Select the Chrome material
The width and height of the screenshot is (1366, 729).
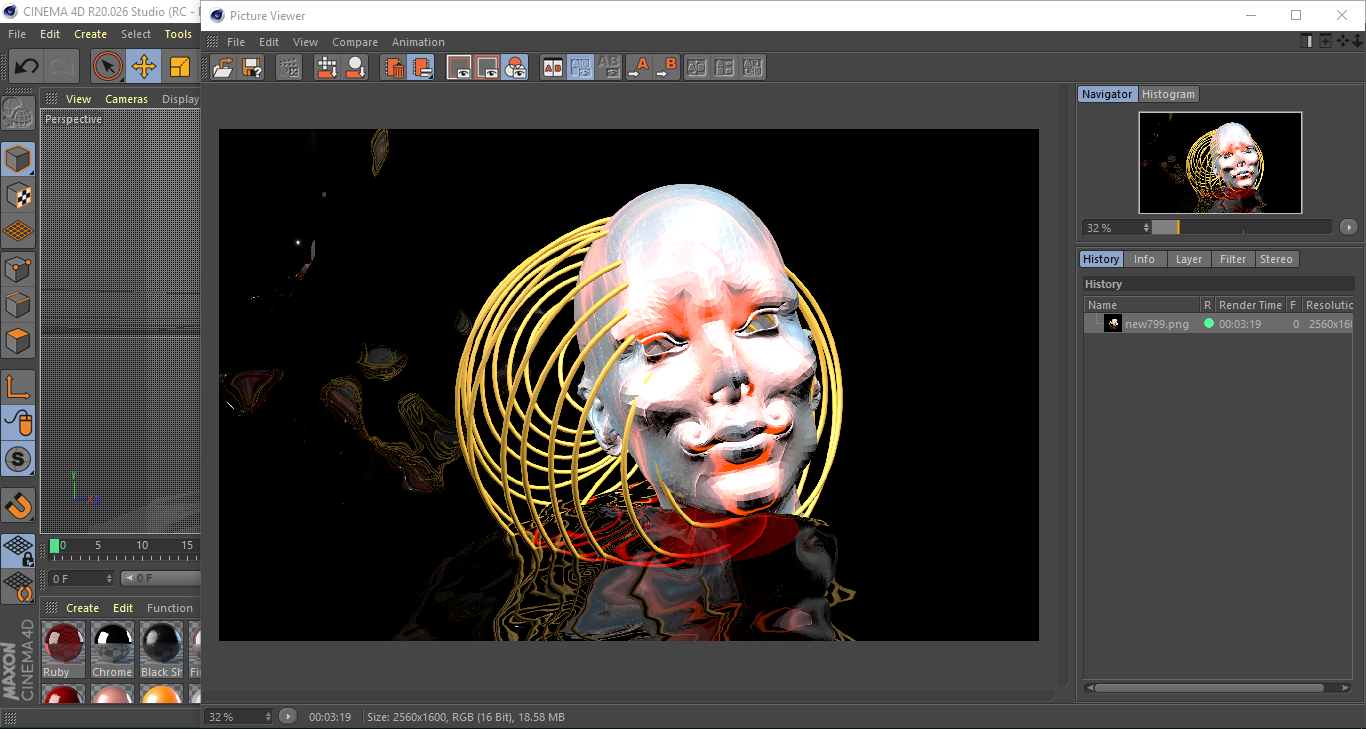coord(112,650)
